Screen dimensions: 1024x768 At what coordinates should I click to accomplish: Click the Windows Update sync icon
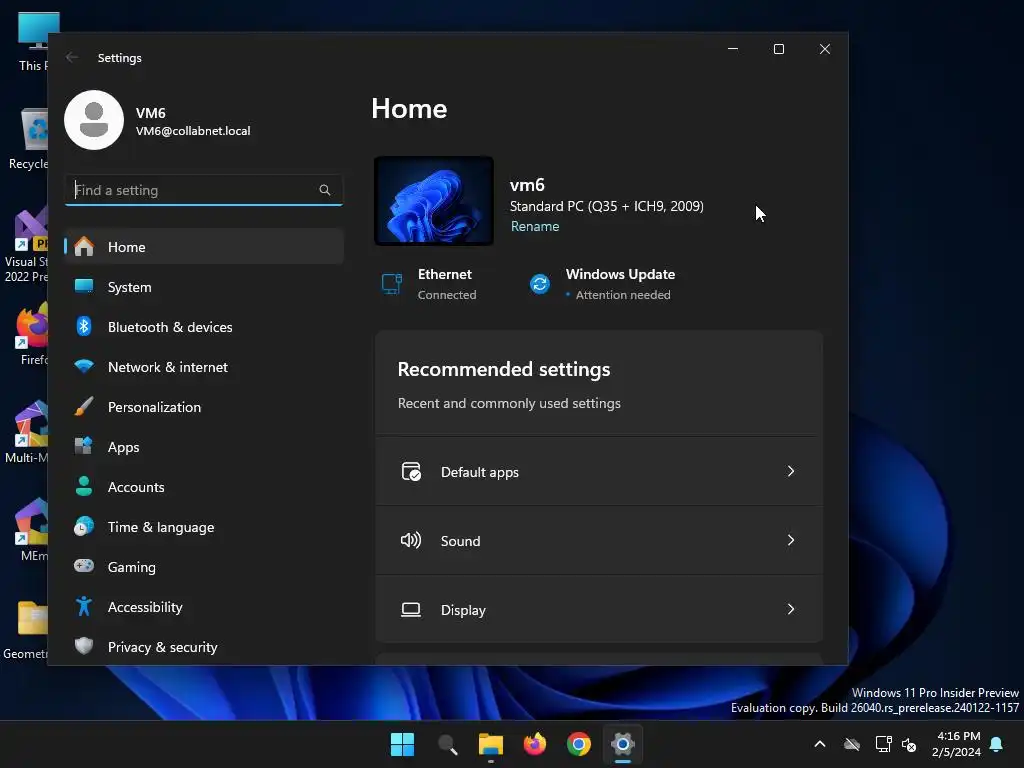pos(540,284)
